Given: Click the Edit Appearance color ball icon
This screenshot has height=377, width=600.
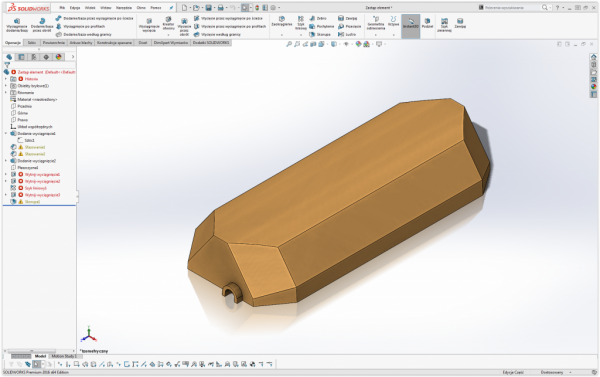Looking at the screenshot, I should (x=358, y=44).
